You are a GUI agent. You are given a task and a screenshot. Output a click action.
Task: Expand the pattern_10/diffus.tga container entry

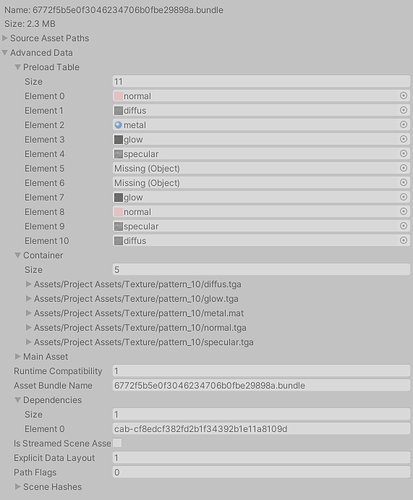click(29, 284)
